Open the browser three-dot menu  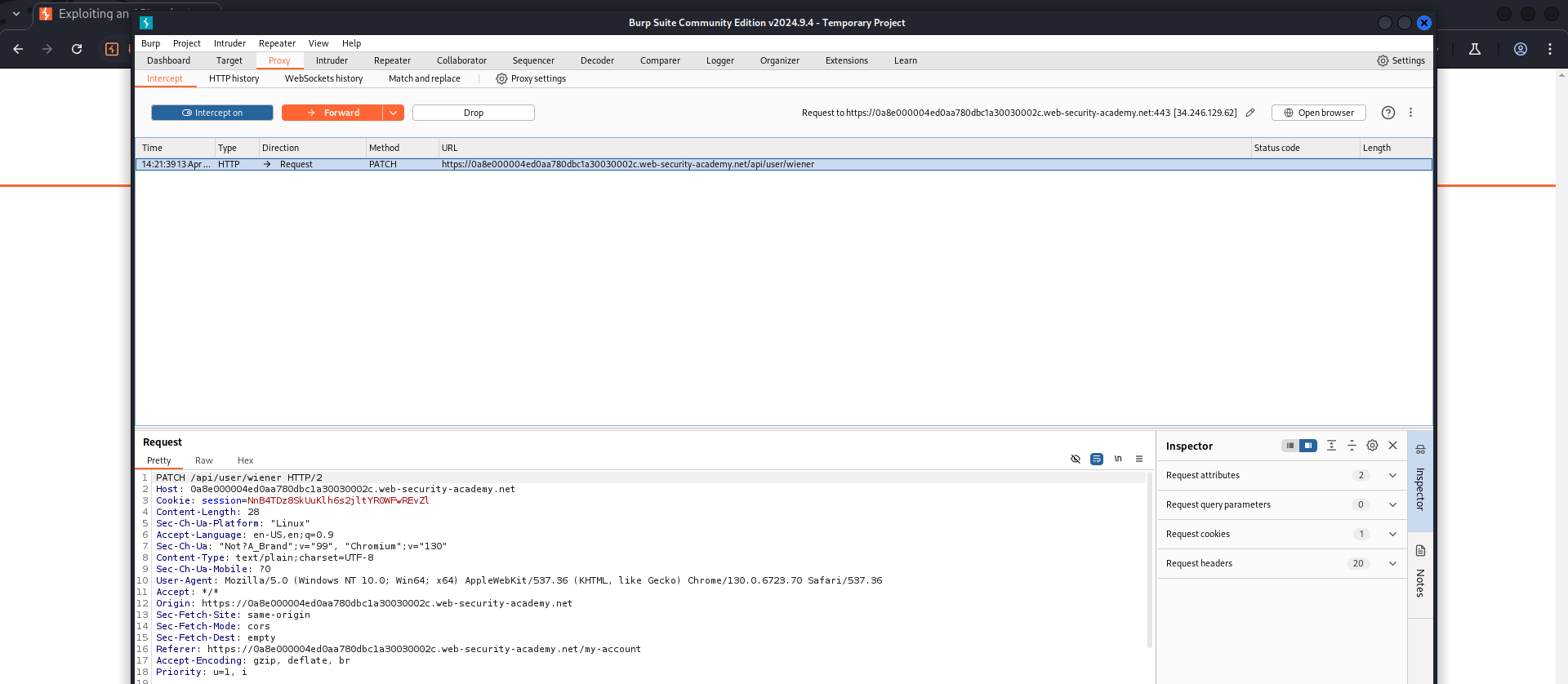pyautogui.click(x=1550, y=49)
